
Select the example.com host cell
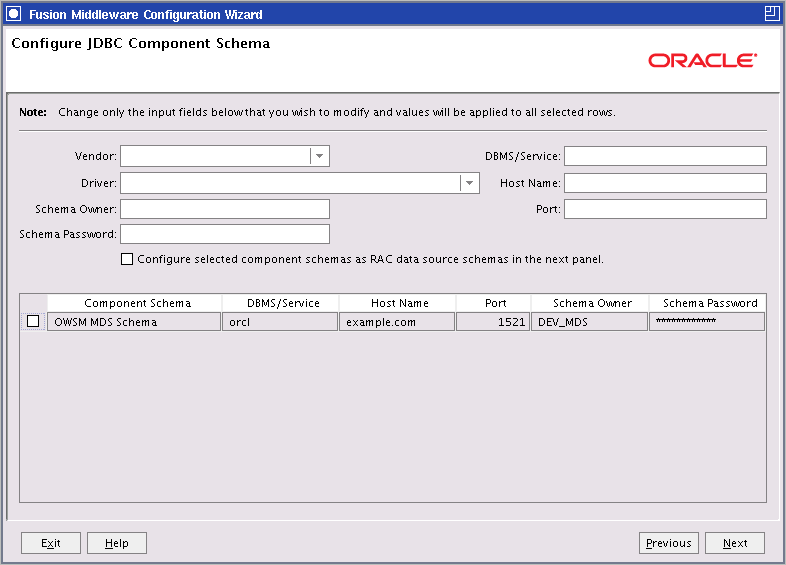coord(397,322)
